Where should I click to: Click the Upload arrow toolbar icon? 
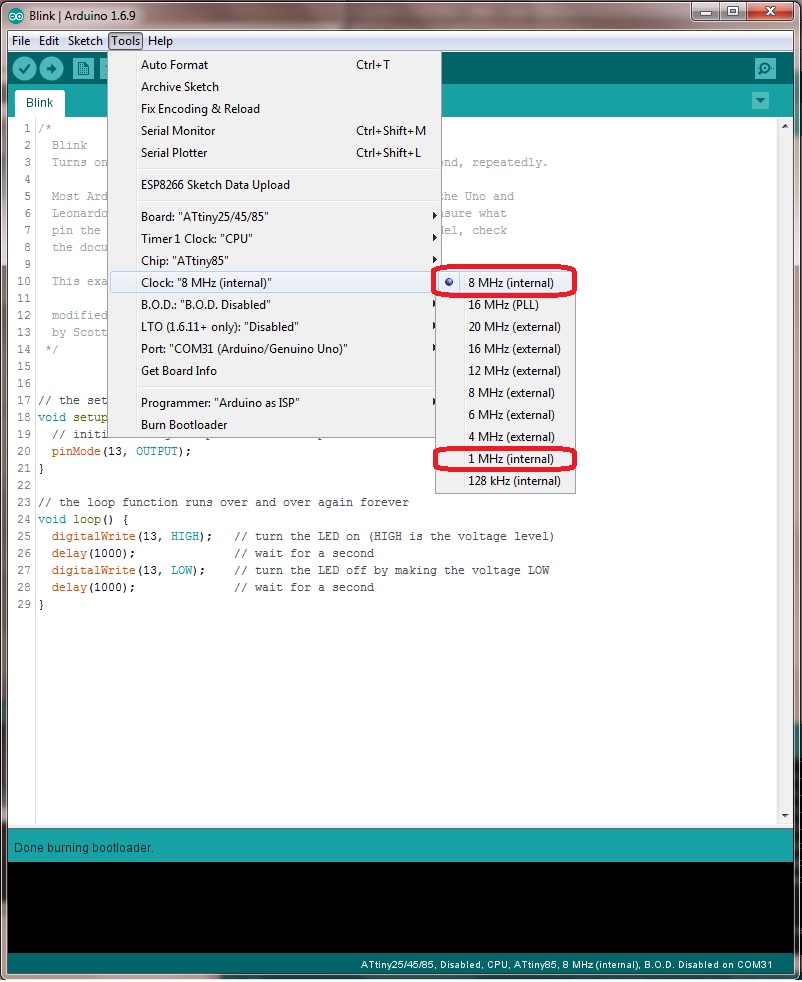point(52,68)
